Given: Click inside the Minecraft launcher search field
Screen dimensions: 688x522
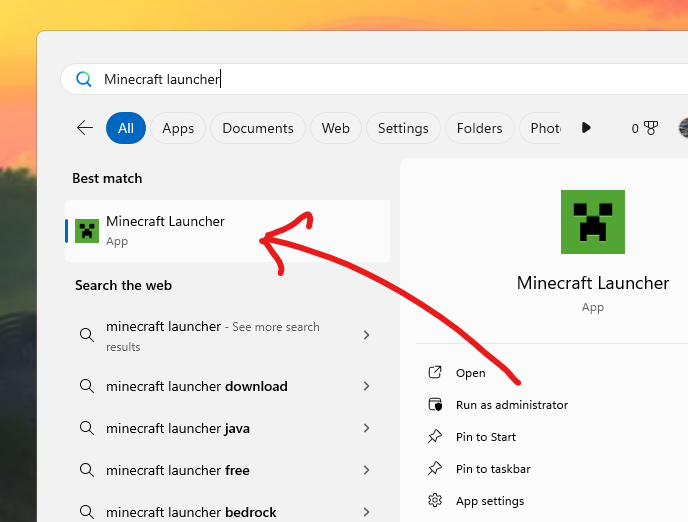Looking at the screenshot, I should click(x=374, y=79).
